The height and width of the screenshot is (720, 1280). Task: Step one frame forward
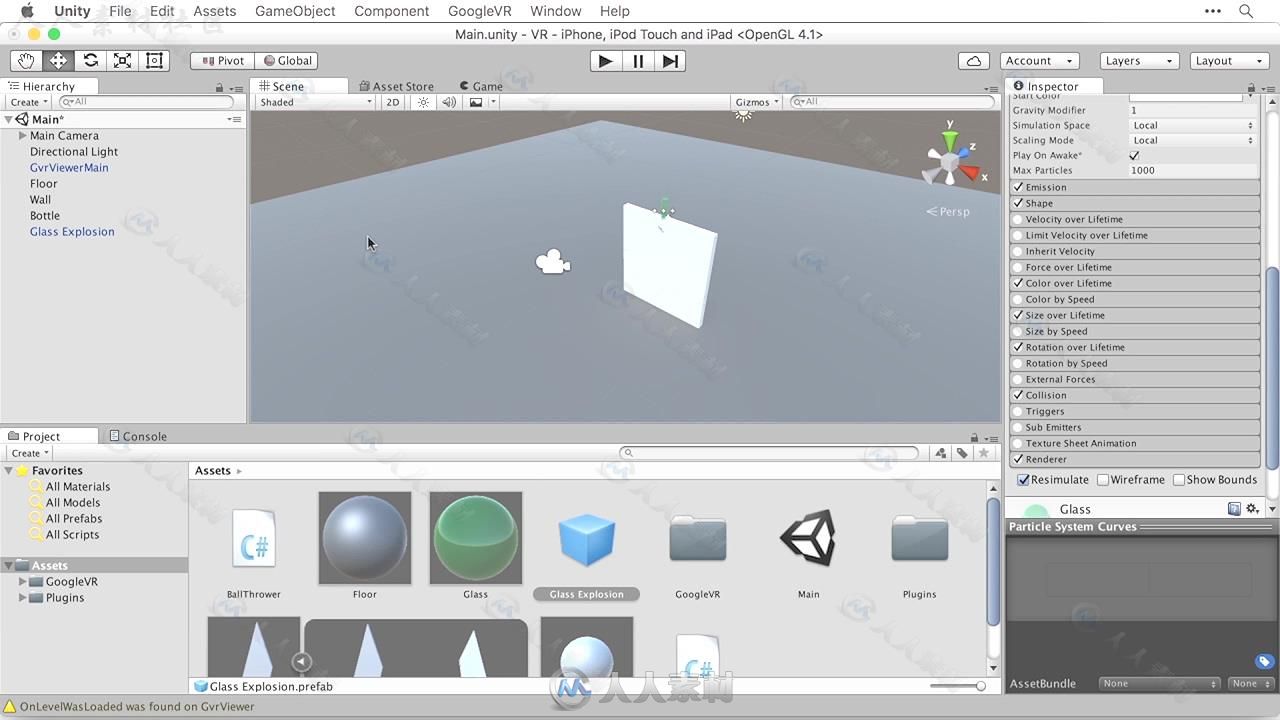(670, 61)
